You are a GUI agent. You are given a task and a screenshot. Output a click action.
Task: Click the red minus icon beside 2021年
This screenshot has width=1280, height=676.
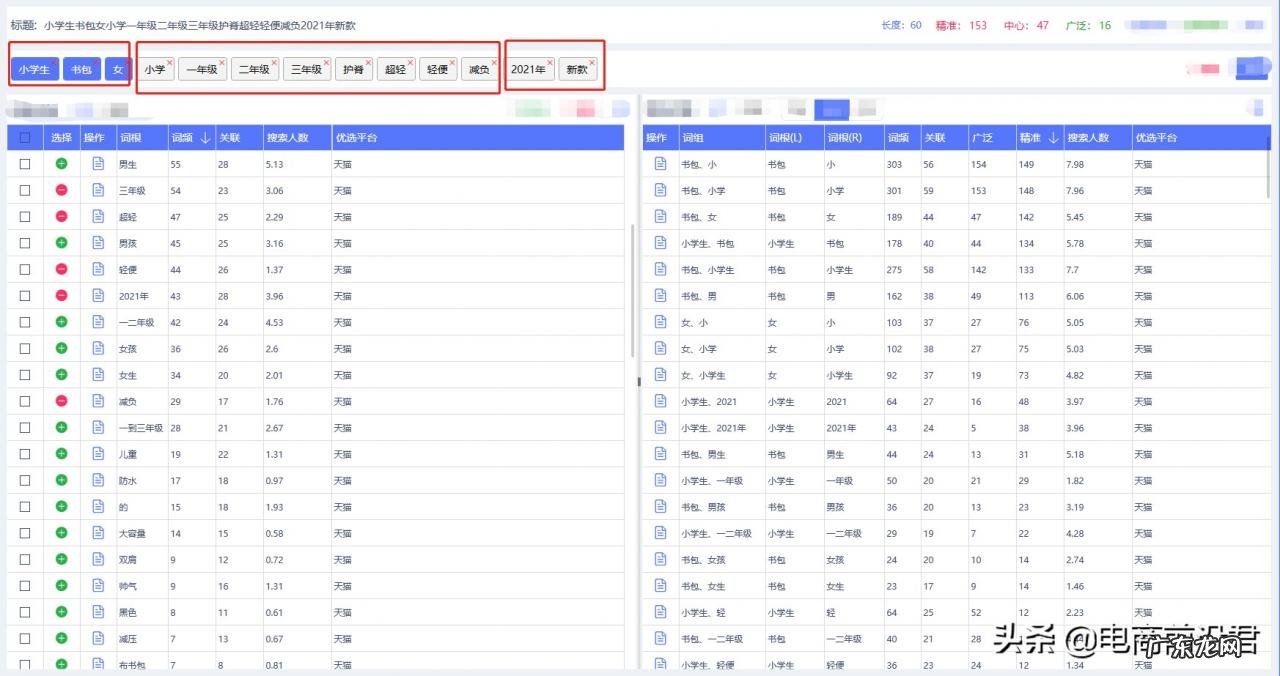tap(61, 295)
